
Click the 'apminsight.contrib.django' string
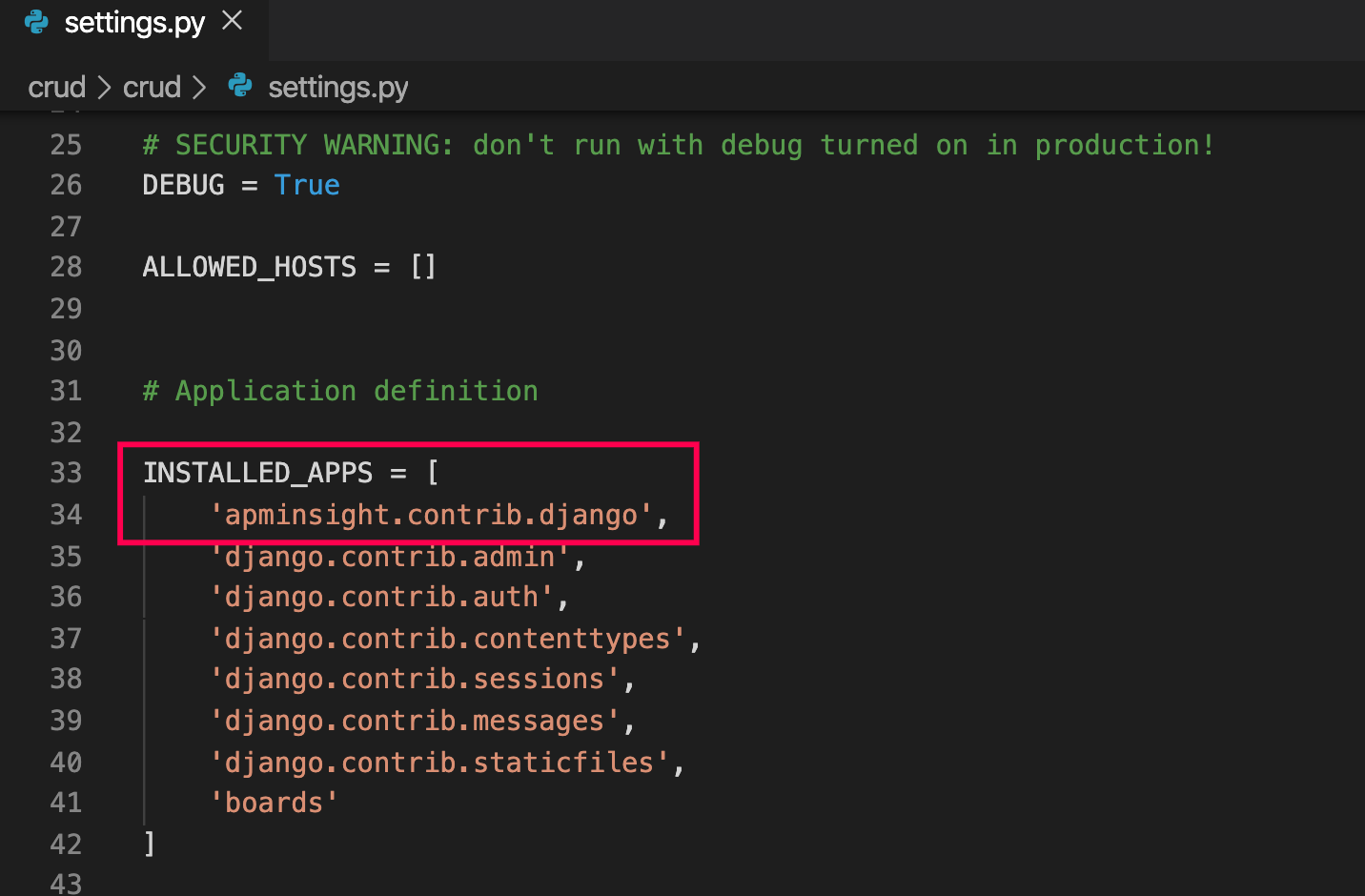431,515
